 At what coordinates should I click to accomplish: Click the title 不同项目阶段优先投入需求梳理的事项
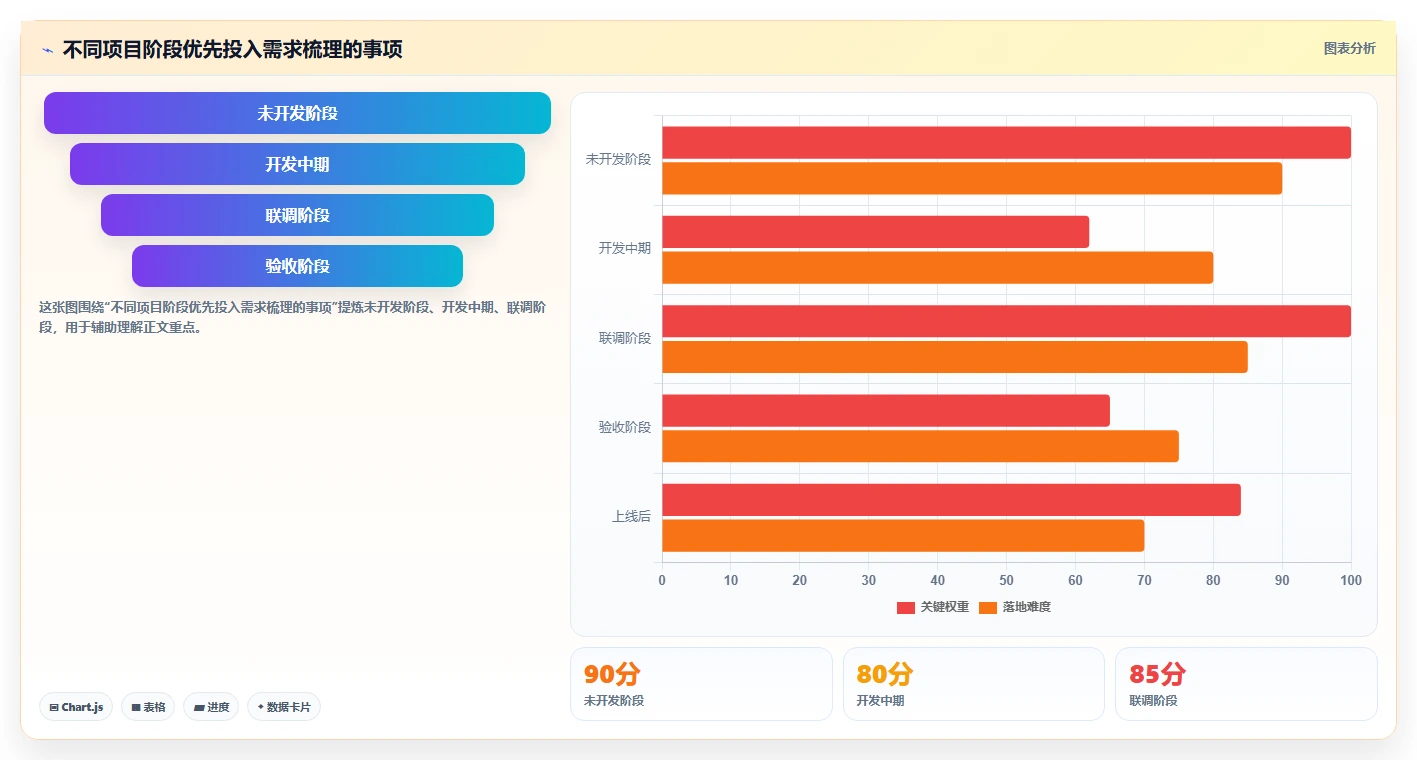click(232, 50)
